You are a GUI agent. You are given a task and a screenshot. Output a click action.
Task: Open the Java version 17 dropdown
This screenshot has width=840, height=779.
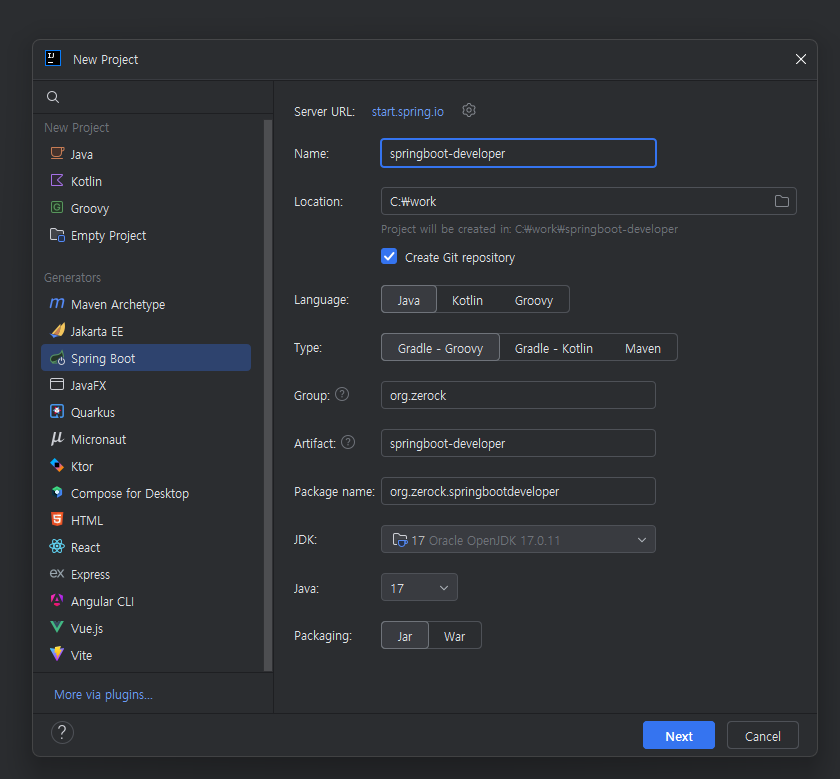419,588
